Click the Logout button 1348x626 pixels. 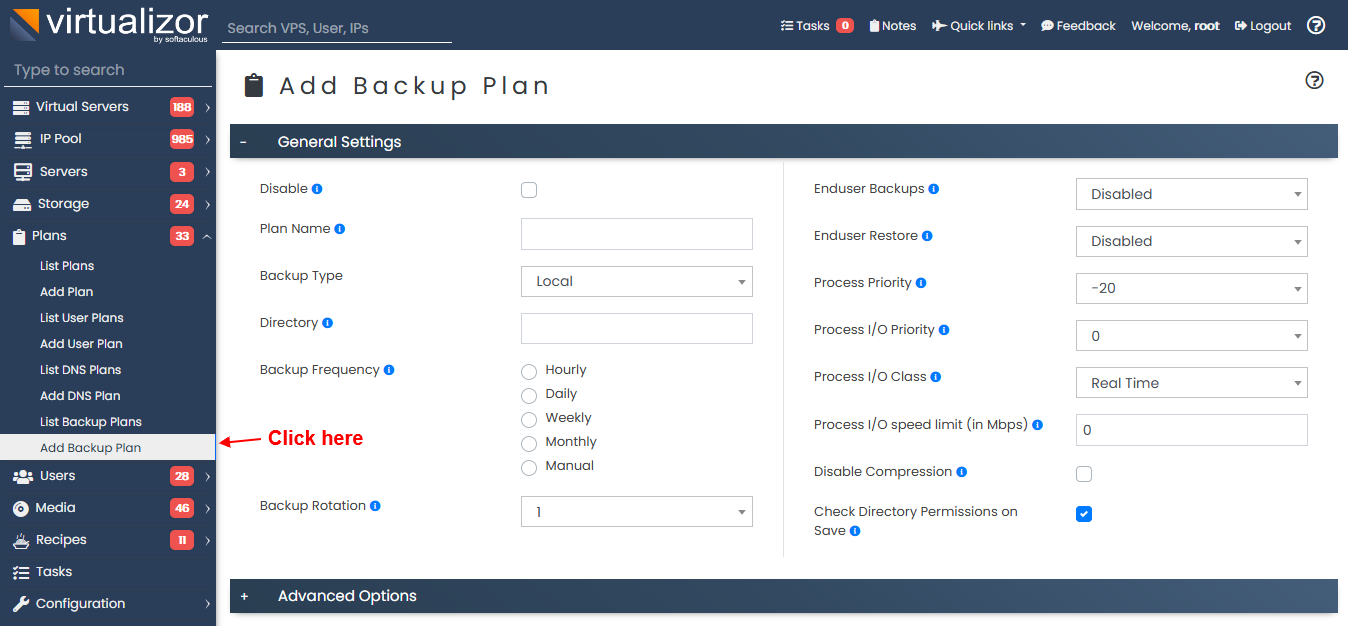point(1262,25)
